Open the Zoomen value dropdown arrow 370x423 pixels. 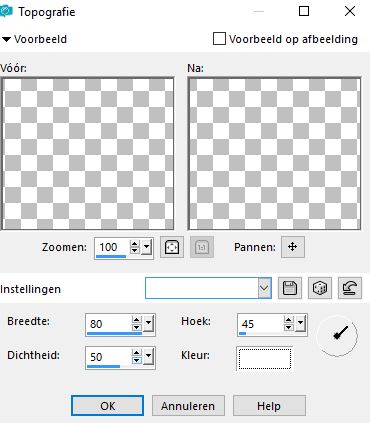[146, 247]
